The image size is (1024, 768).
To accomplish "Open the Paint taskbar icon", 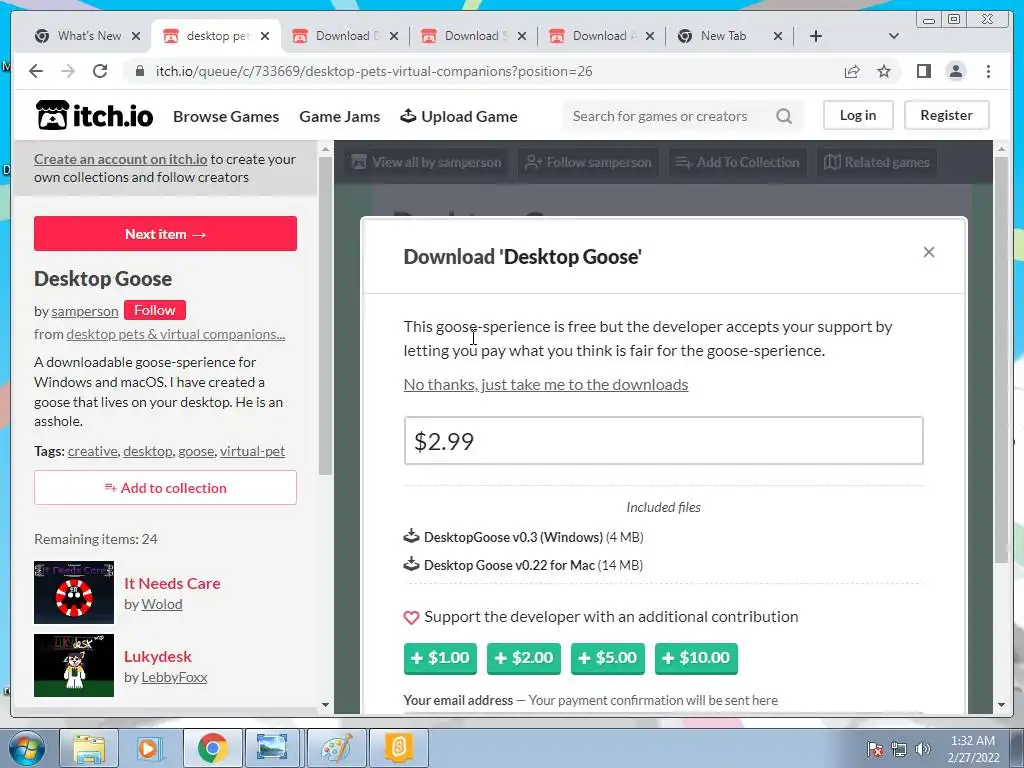I will [x=336, y=748].
